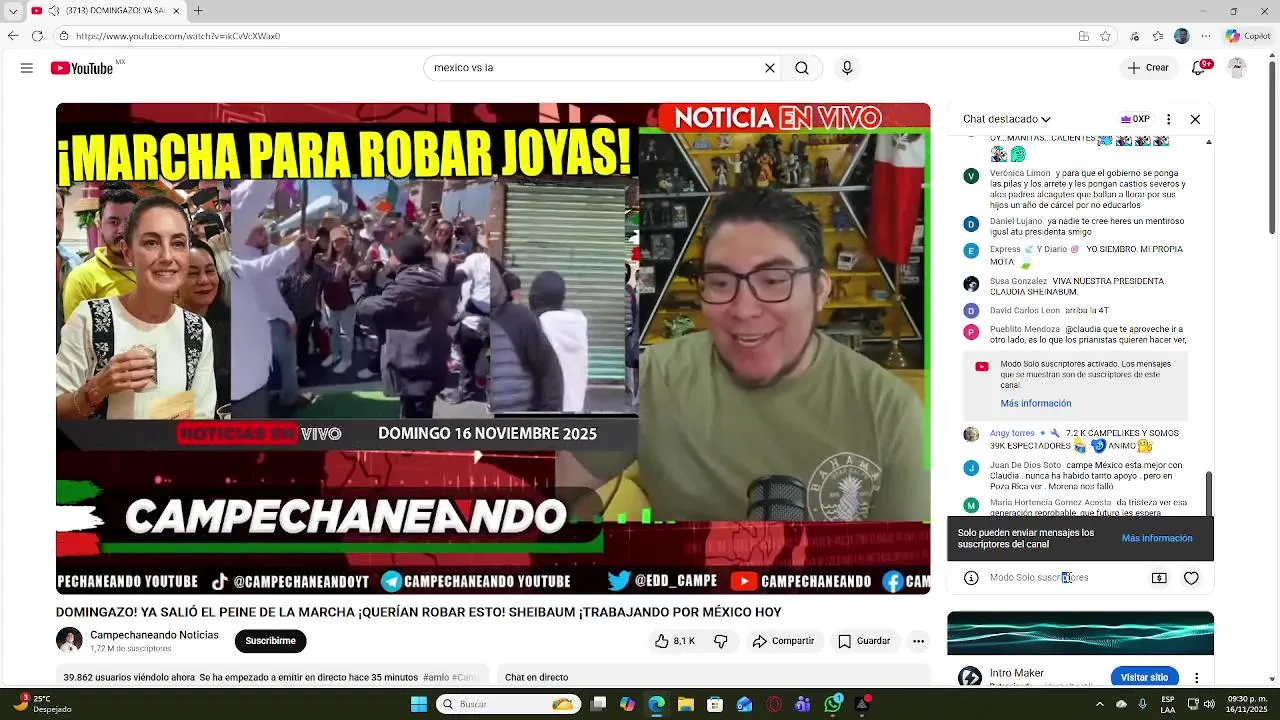Screen dimensions: 1280x720
Task: Click chat info circle icon
Action: tap(971, 578)
